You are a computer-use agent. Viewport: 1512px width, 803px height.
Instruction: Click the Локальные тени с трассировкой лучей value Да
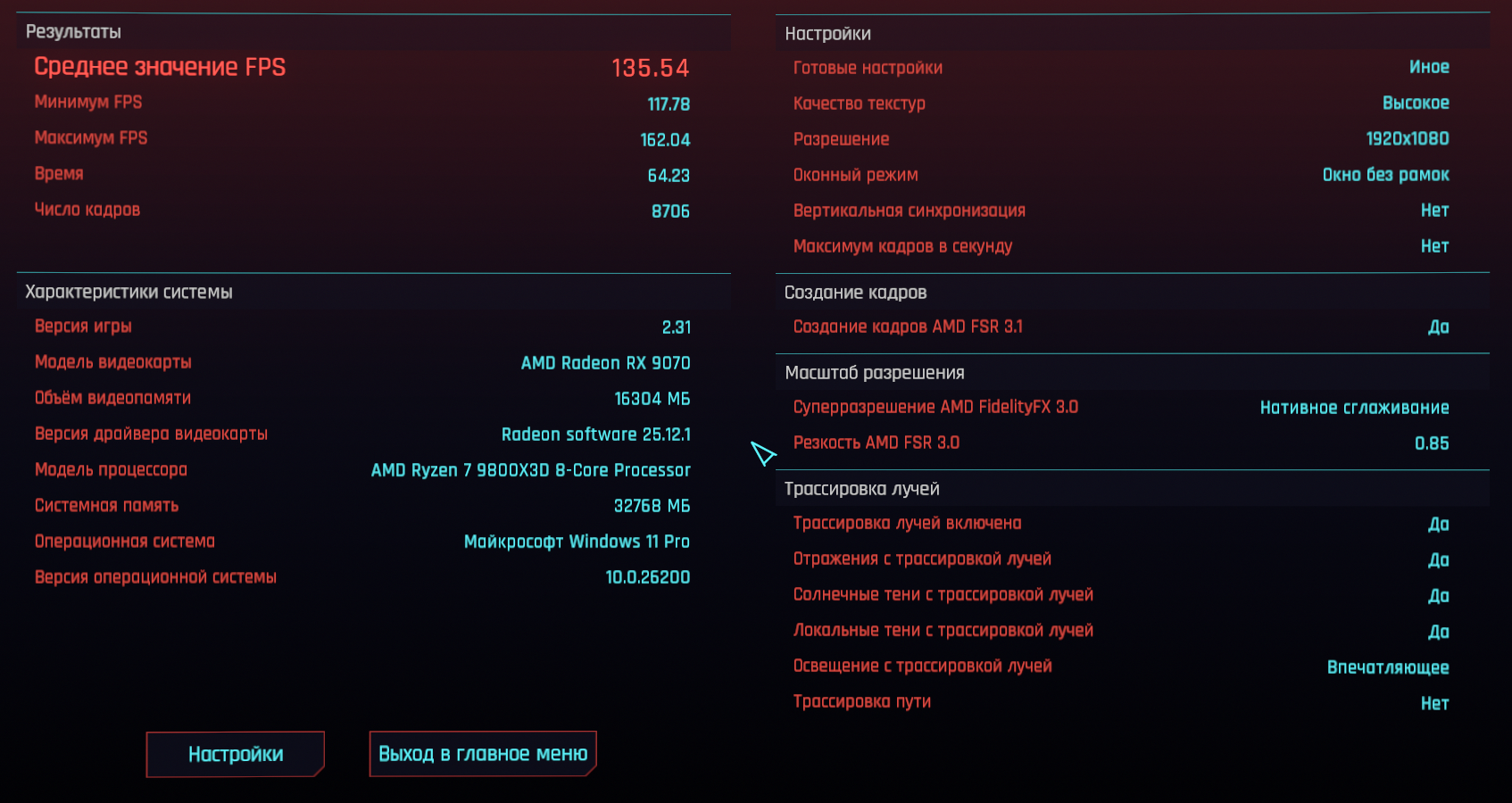click(x=1439, y=632)
